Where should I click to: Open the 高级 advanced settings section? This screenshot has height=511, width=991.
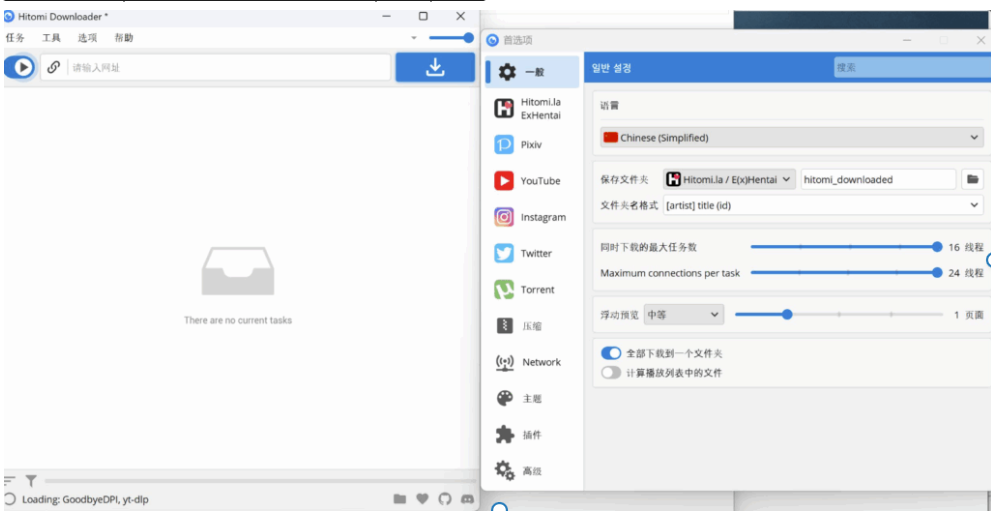pyautogui.click(x=532, y=471)
